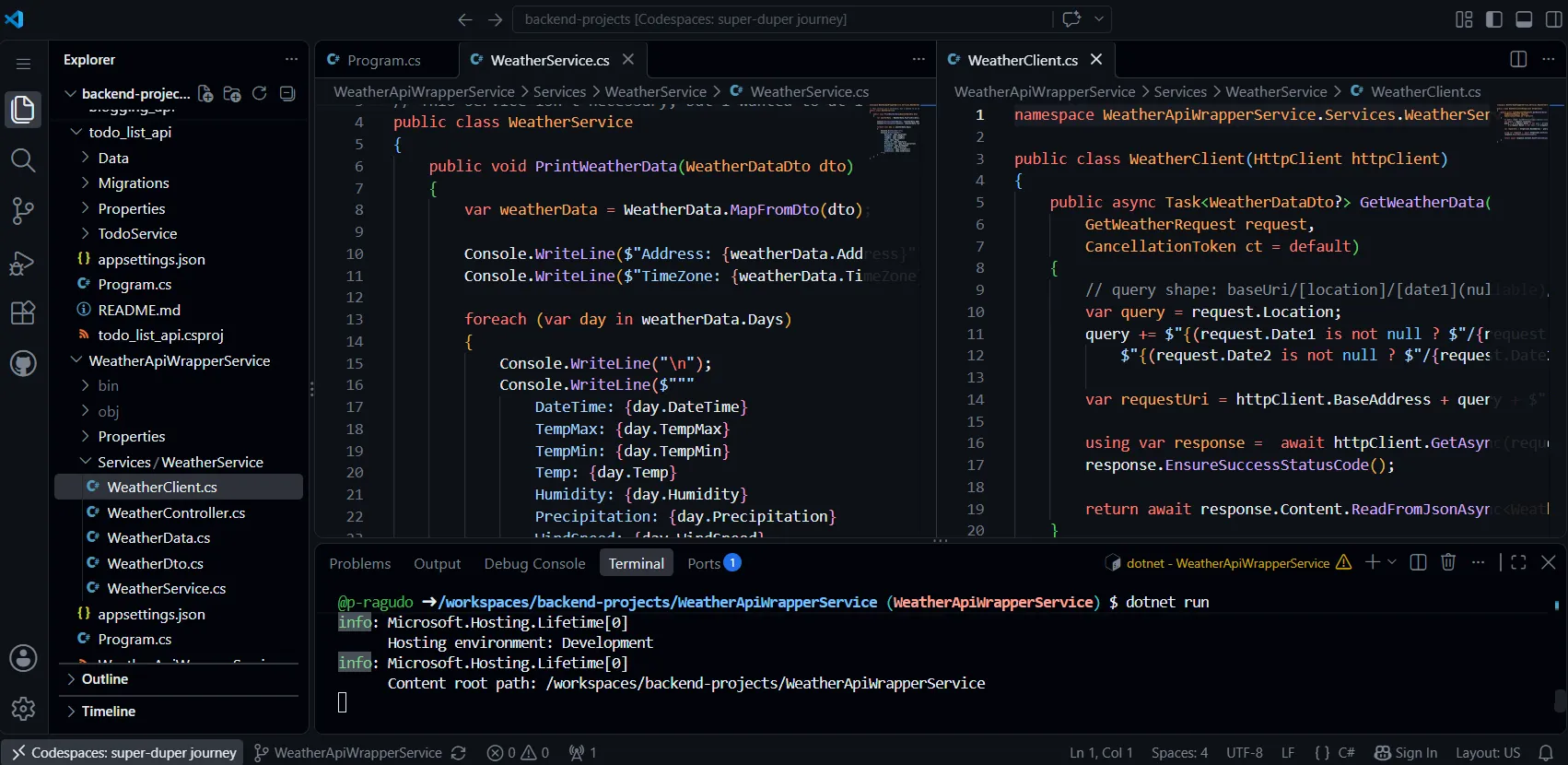Maximize the terminal panel size
Image resolution: width=1568 pixels, height=765 pixels.
click(1518, 562)
